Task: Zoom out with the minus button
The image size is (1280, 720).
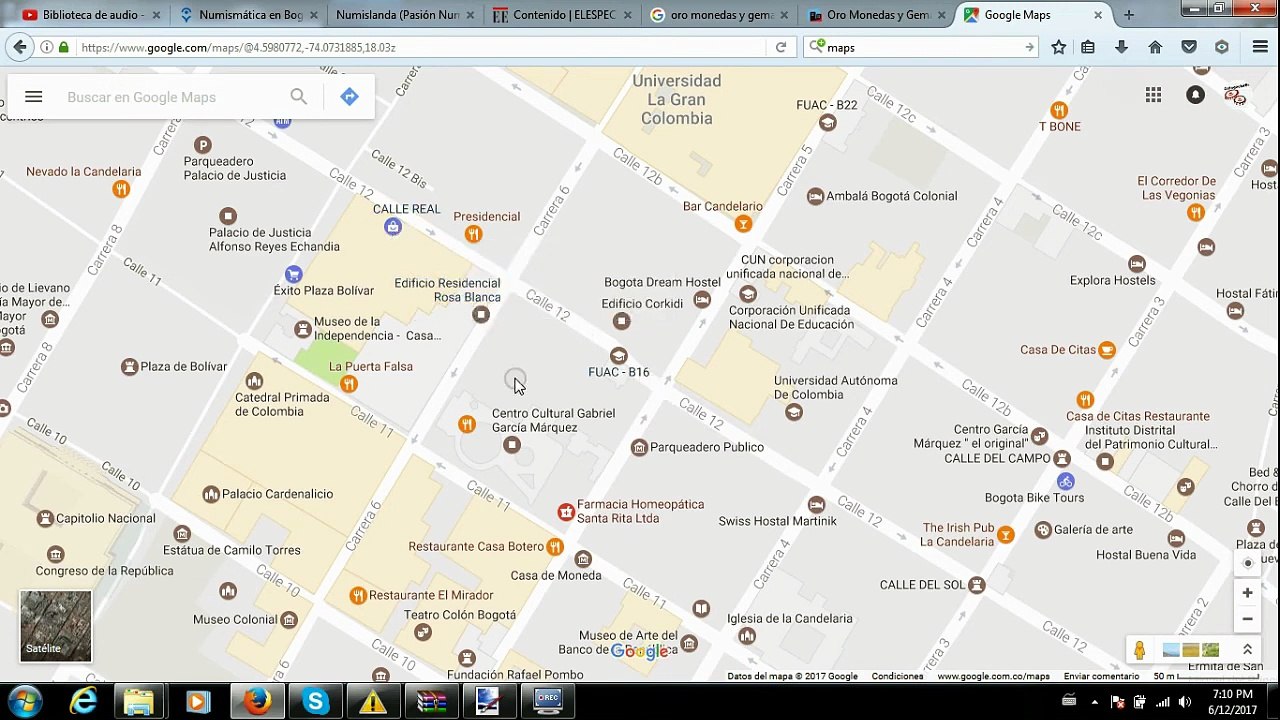Action: [x=1247, y=619]
